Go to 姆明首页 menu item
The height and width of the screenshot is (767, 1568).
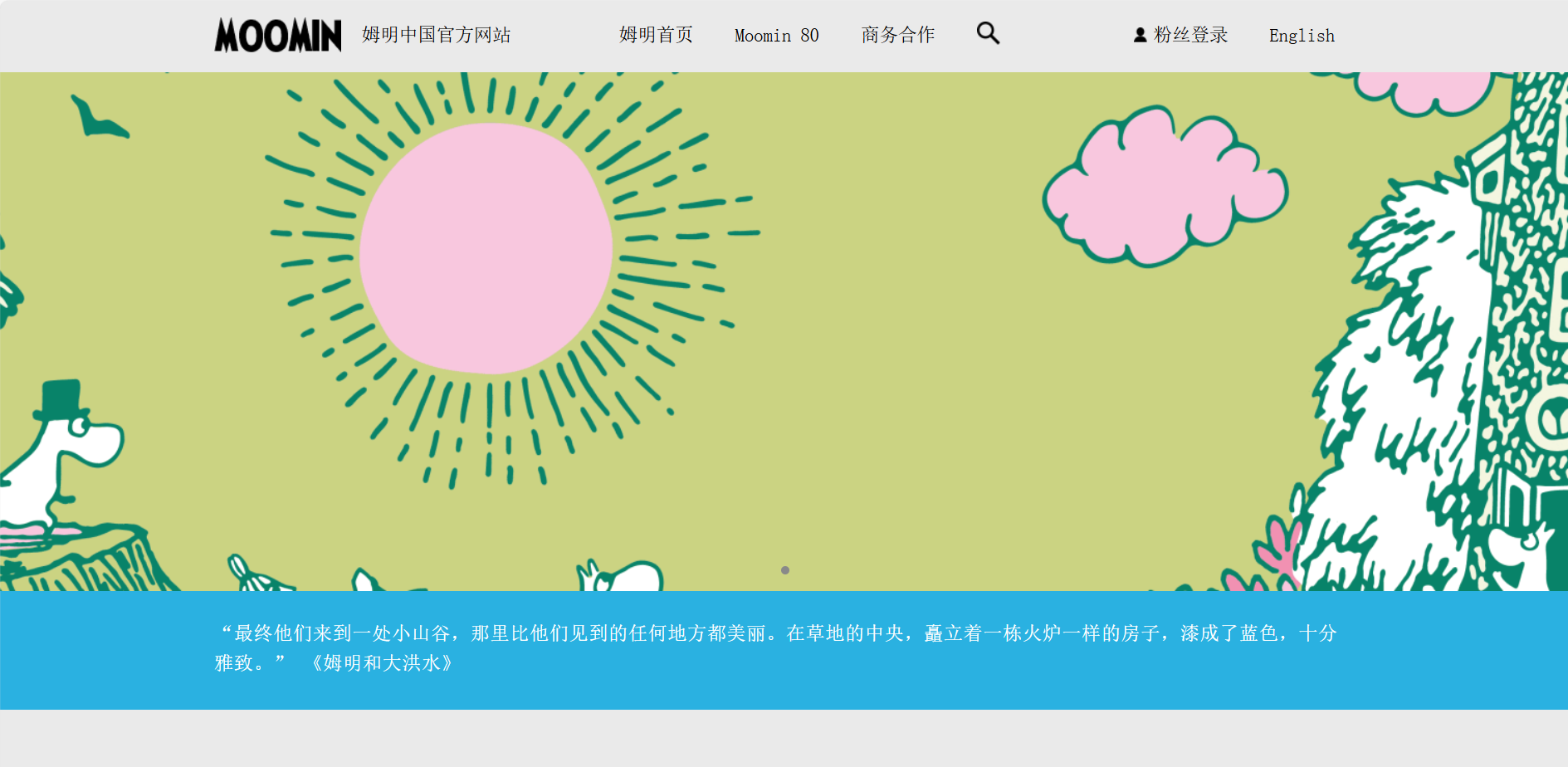(x=656, y=35)
